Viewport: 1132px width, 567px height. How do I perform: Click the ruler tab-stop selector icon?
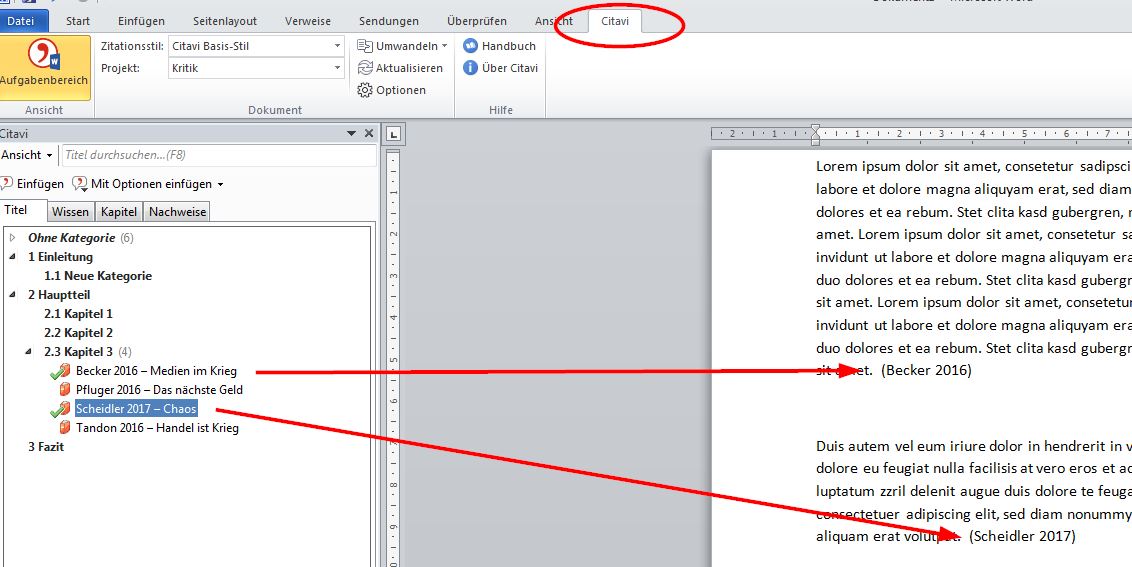pos(394,134)
